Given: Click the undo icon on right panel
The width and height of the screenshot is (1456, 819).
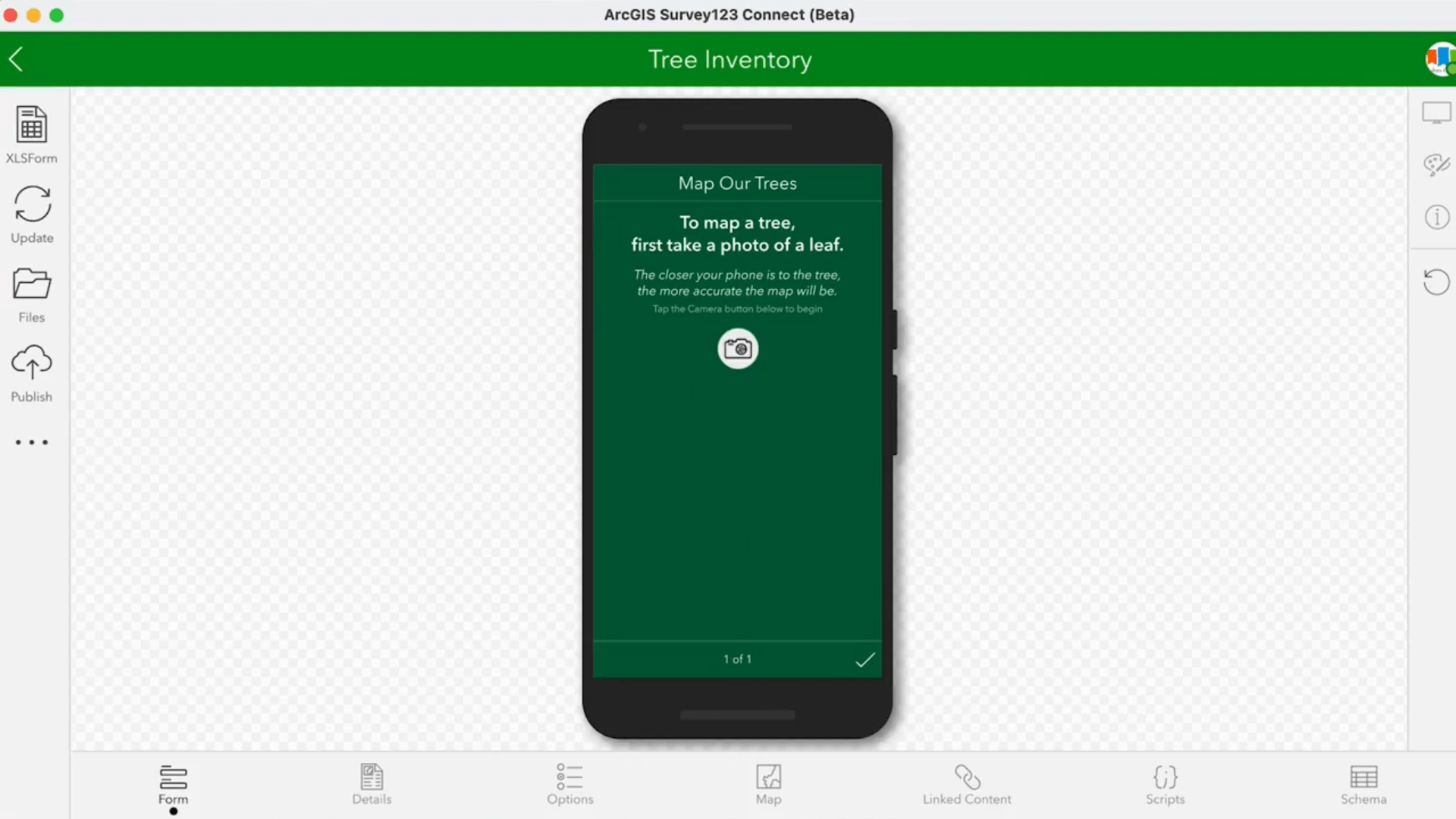Looking at the screenshot, I should pyautogui.click(x=1436, y=282).
